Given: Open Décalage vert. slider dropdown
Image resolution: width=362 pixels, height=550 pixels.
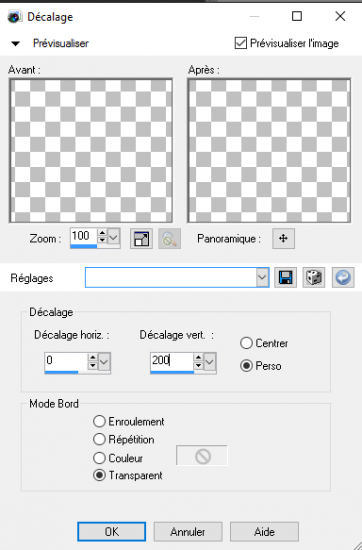Looking at the screenshot, I should point(210,362).
